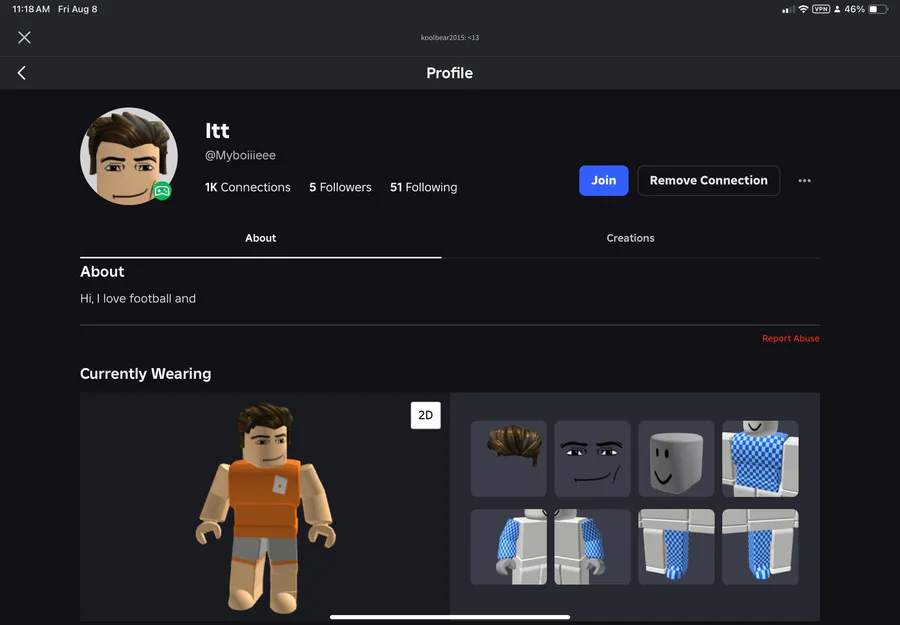Tap the VPN indicator in the status bar
The height and width of the screenshot is (625, 900).
coord(821,9)
